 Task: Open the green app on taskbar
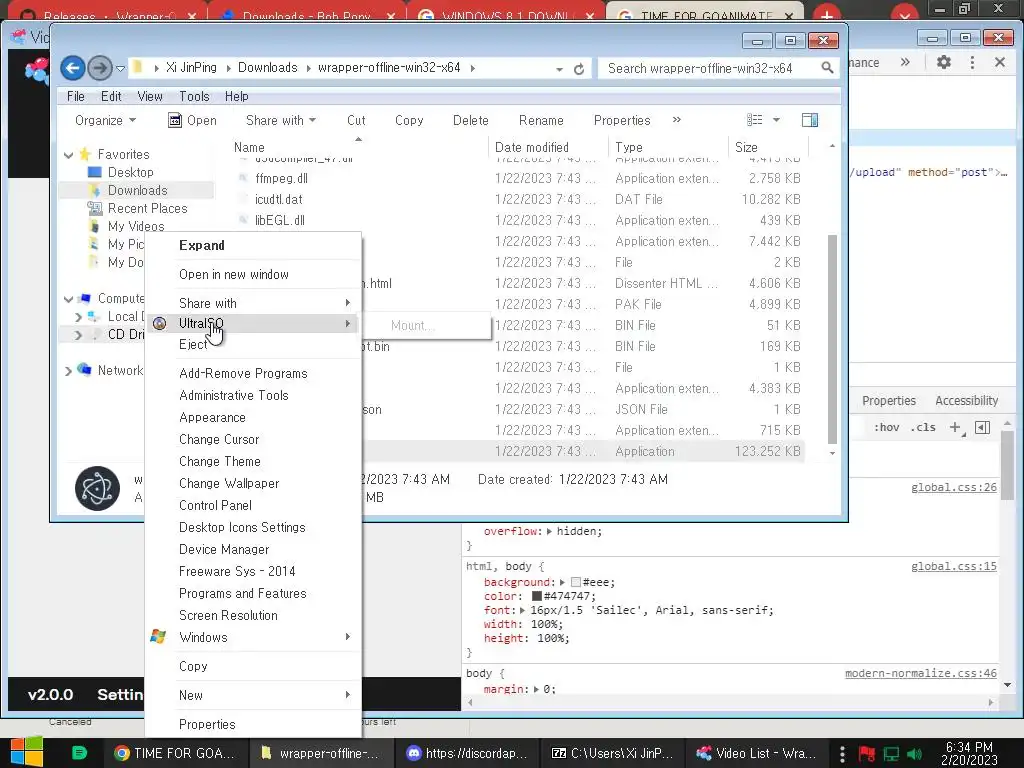79,753
